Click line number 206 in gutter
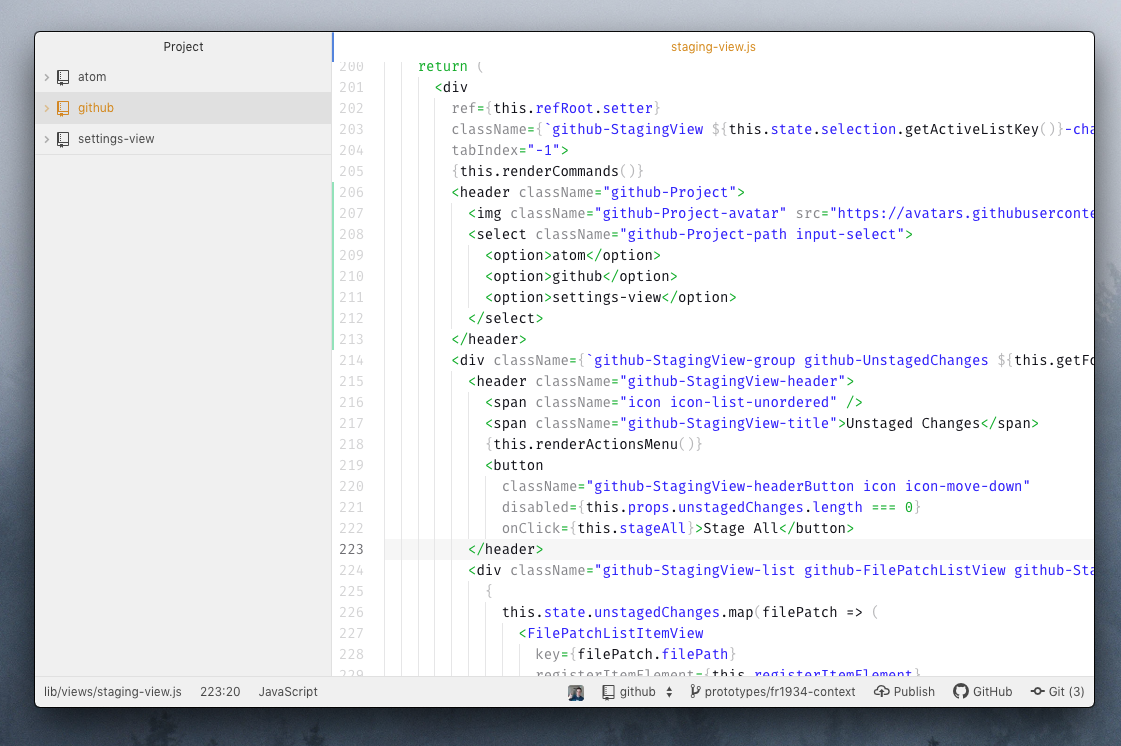This screenshot has width=1121, height=746. point(351,192)
